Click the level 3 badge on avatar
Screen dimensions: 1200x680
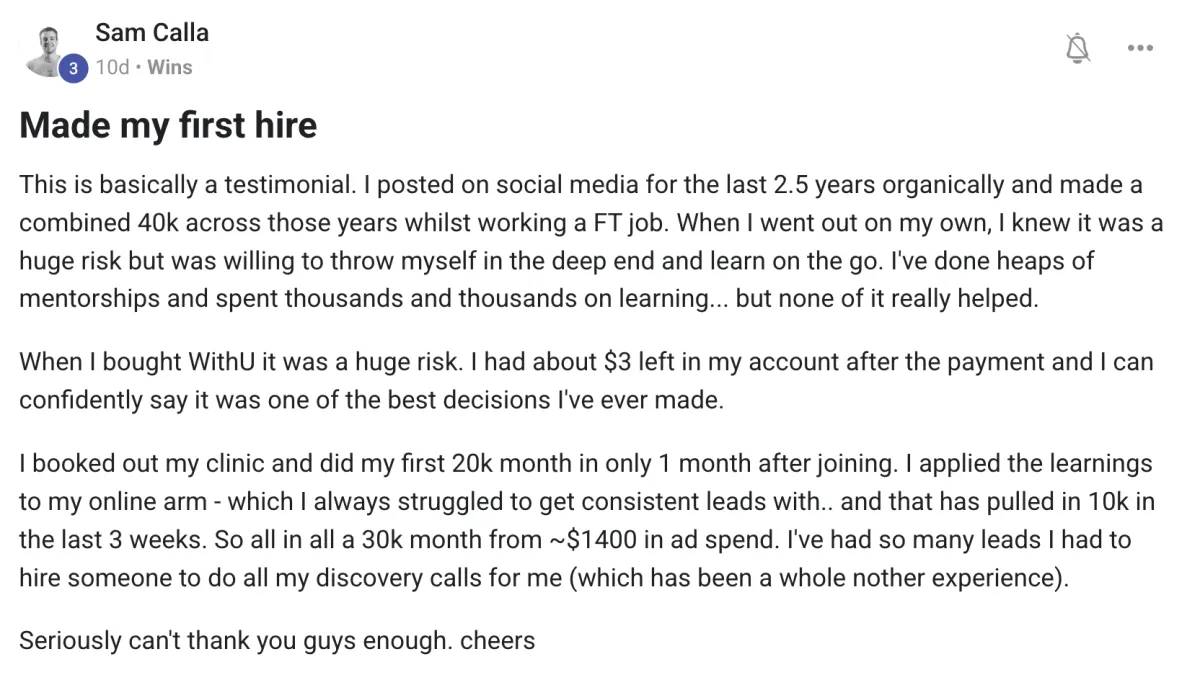point(72,68)
